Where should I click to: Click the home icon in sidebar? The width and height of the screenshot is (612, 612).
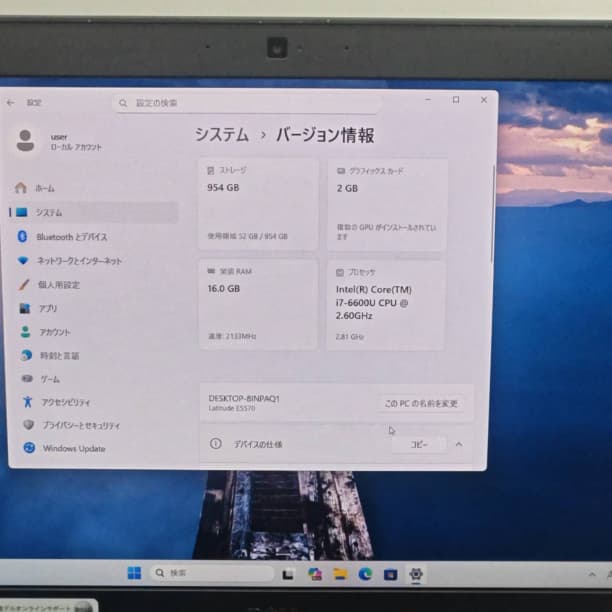coord(21,188)
